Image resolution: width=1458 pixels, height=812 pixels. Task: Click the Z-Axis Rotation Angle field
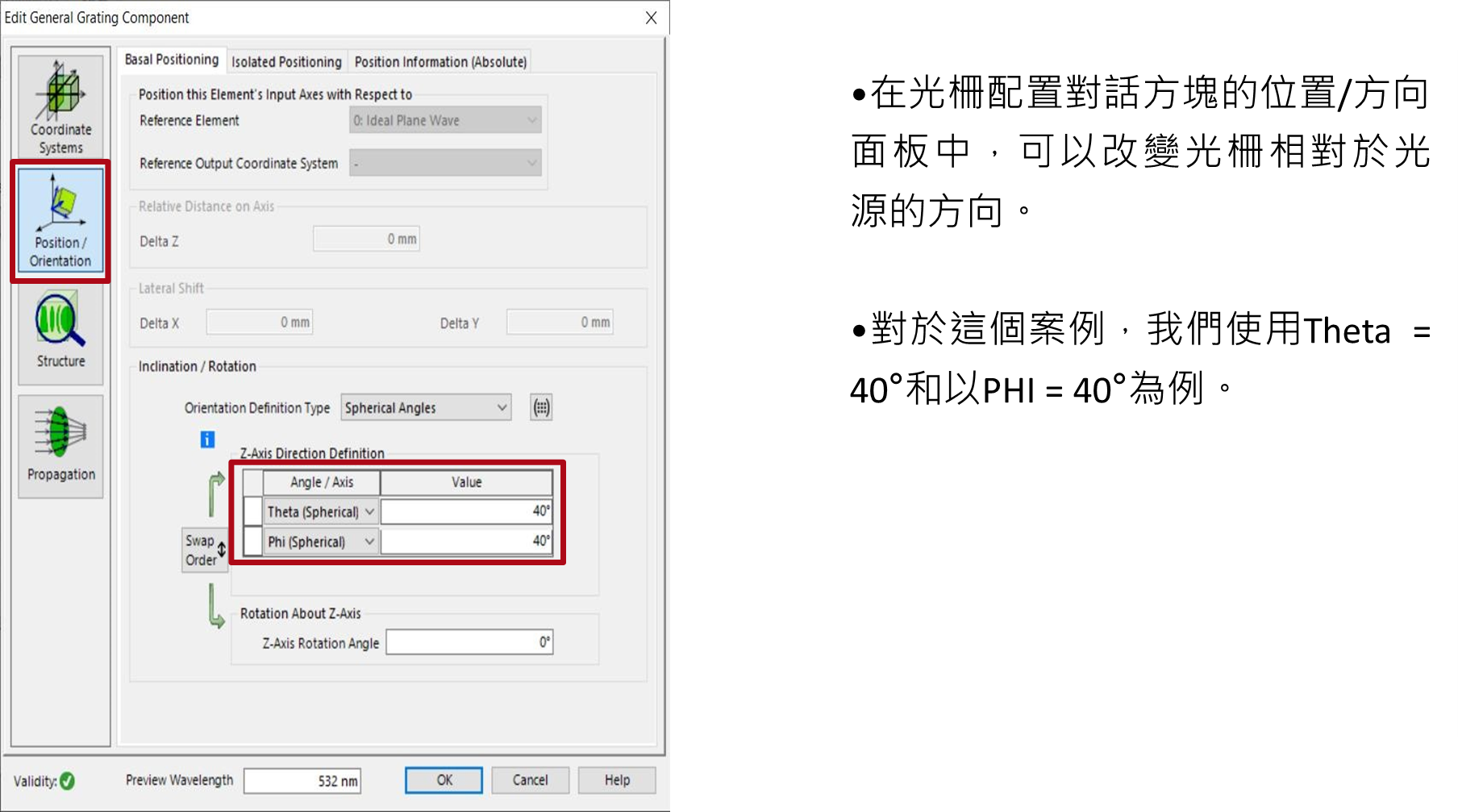pos(469,643)
